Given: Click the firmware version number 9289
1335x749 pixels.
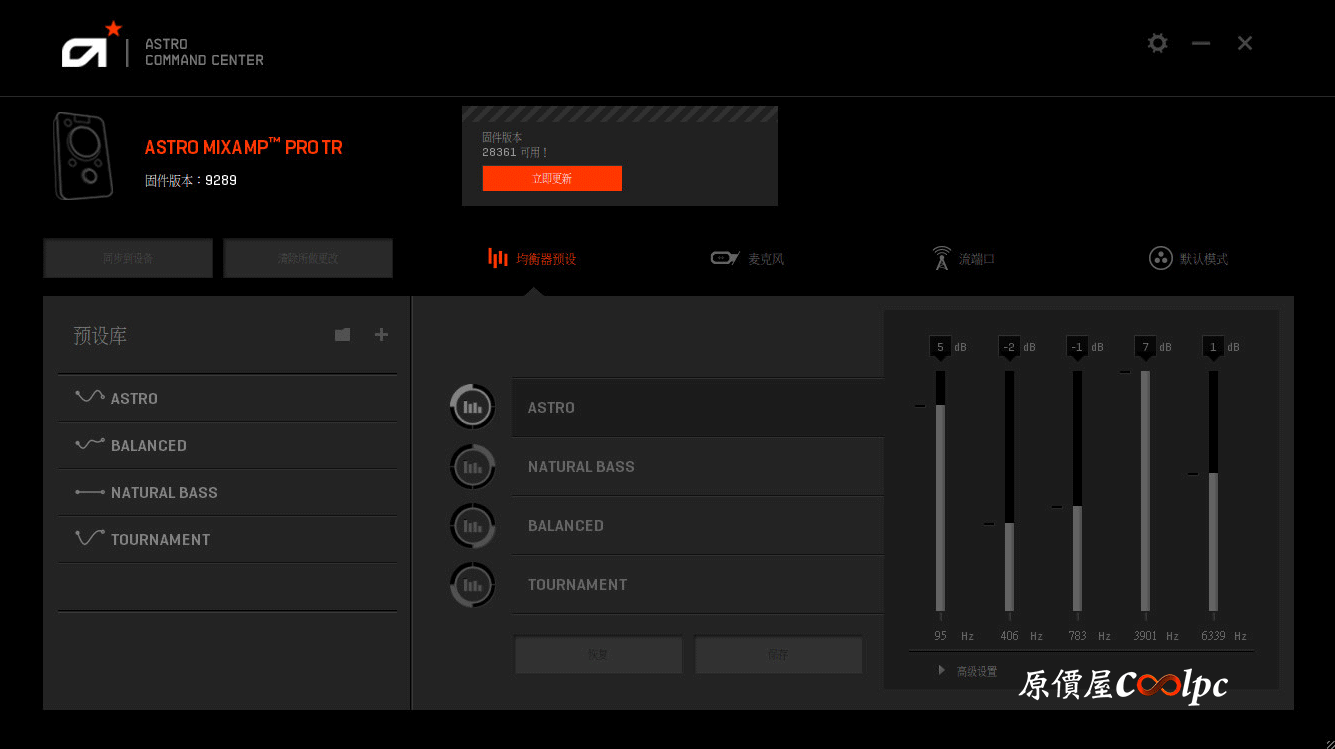Looking at the screenshot, I should 221,181.
